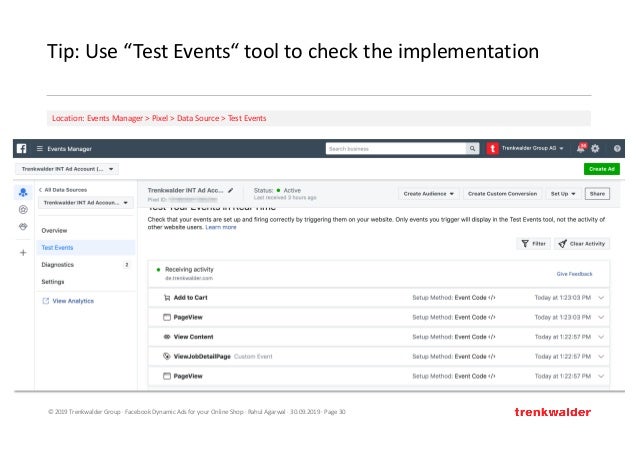Open the Learn more link
The width and height of the screenshot is (638, 451).
(x=221, y=227)
